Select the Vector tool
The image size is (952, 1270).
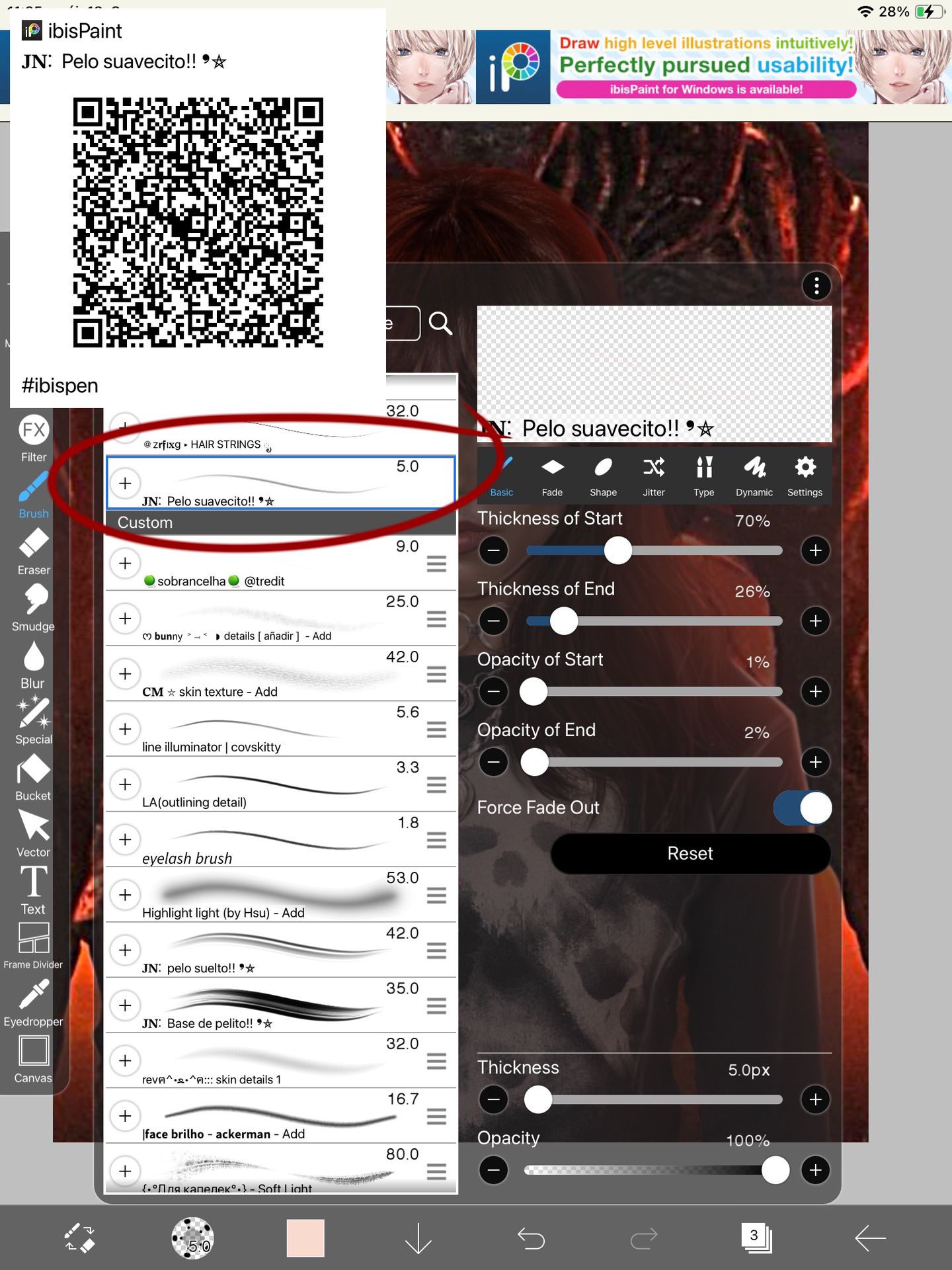tap(33, 834)
